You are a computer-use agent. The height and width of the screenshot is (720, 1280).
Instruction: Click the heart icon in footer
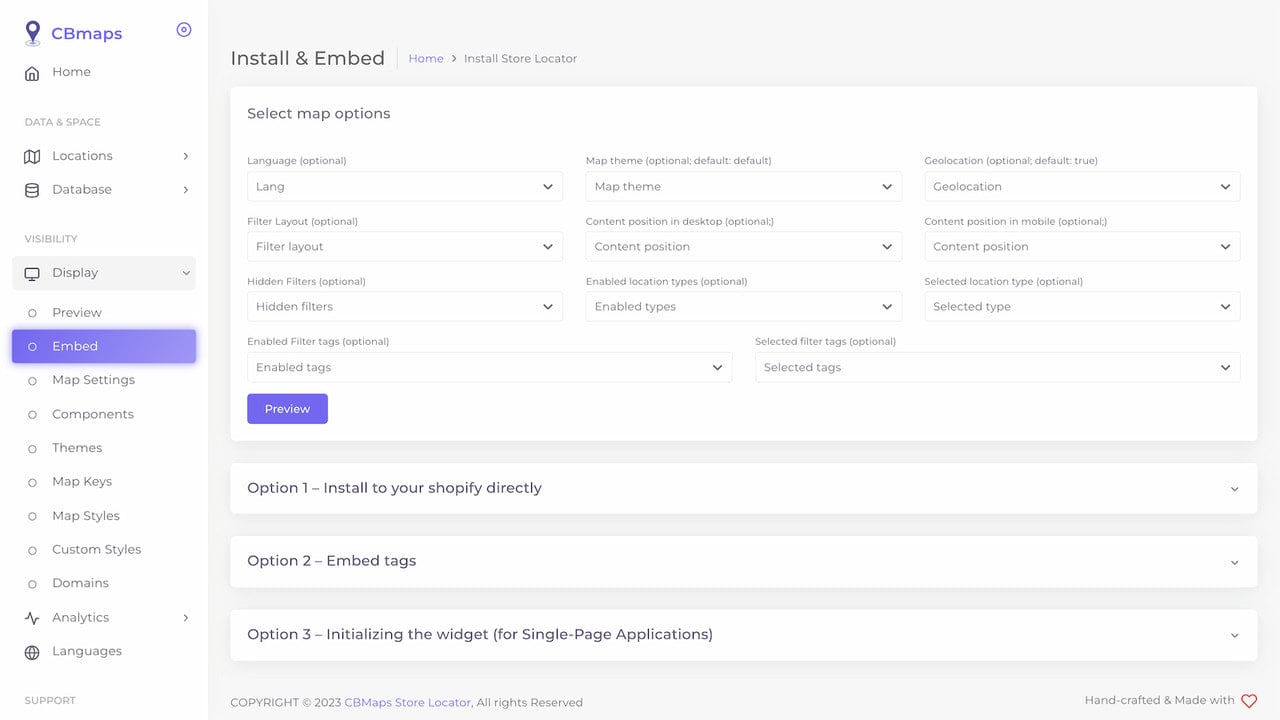click(1249, 701)
